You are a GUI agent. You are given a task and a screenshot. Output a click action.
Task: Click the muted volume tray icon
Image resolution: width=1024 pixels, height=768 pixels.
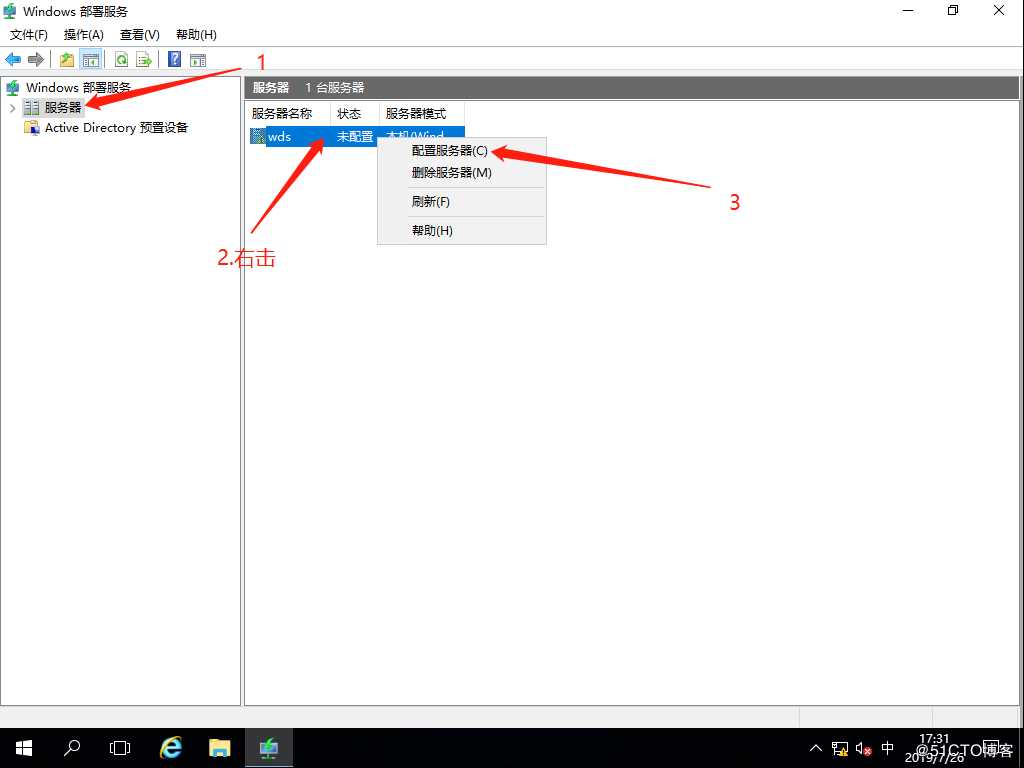pos(863,748)
